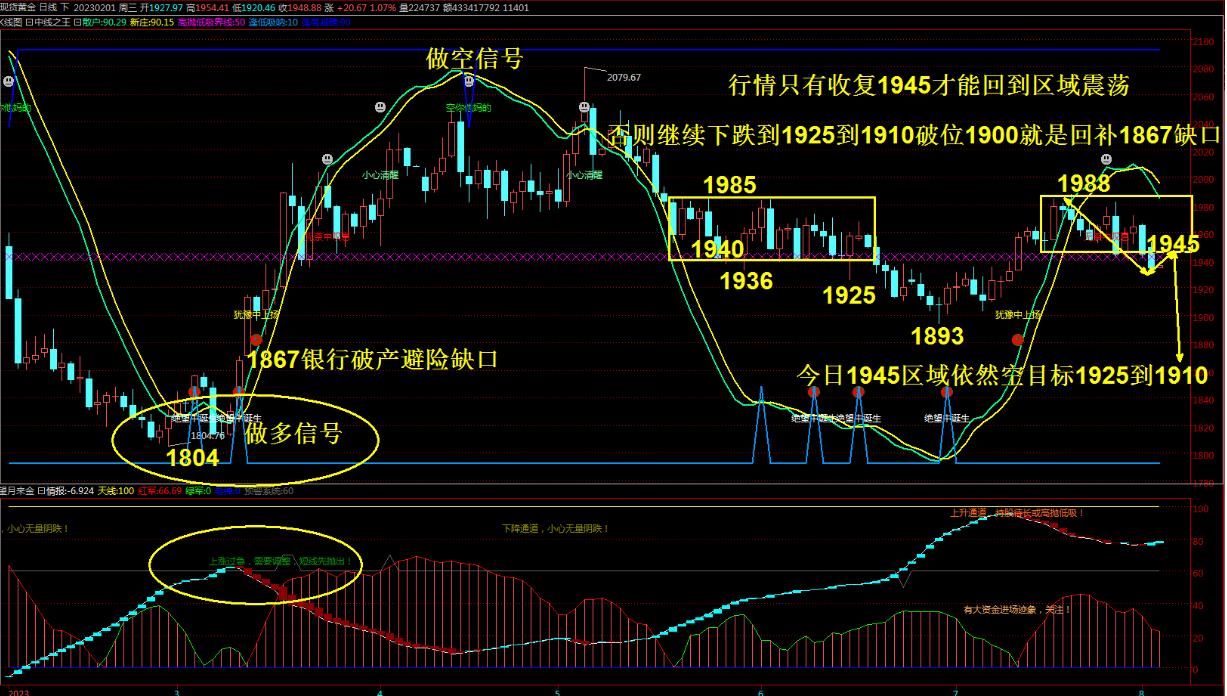
Task: Click the month 6 label on the date axis
Action: click(761, 690)
